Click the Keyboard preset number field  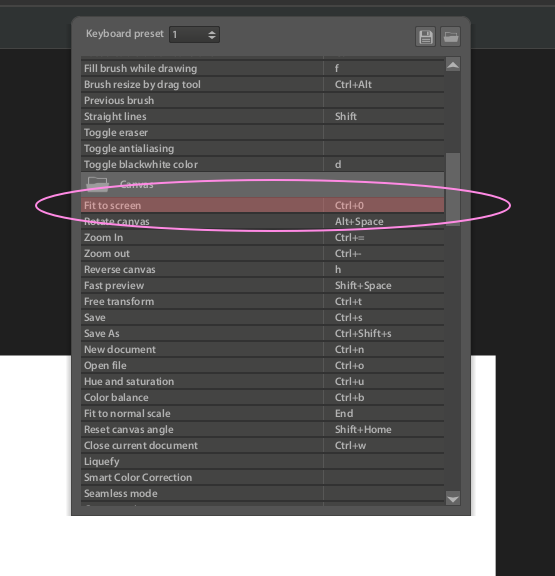194,35
